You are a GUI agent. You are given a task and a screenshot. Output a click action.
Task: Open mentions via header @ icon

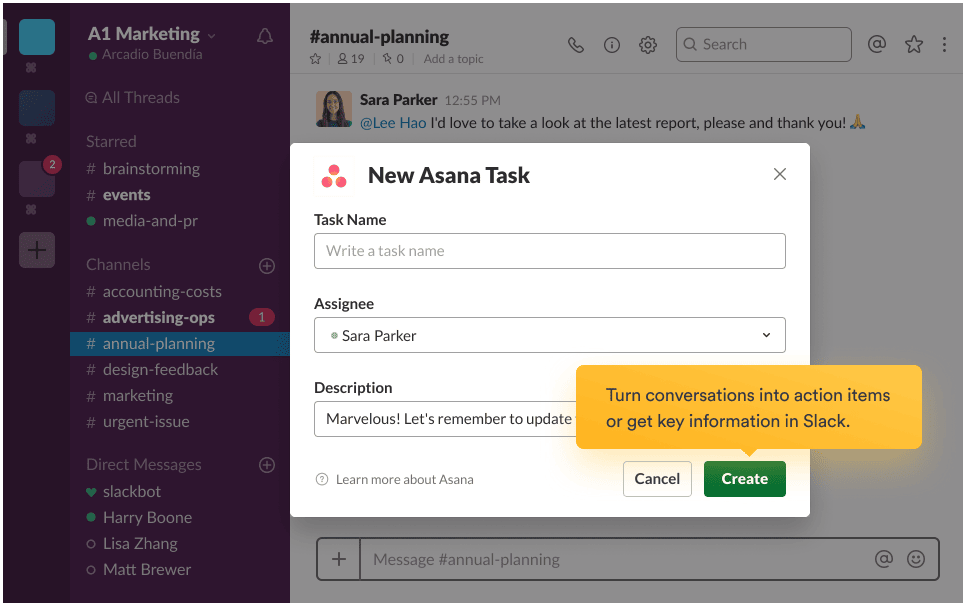click(877, 44)
